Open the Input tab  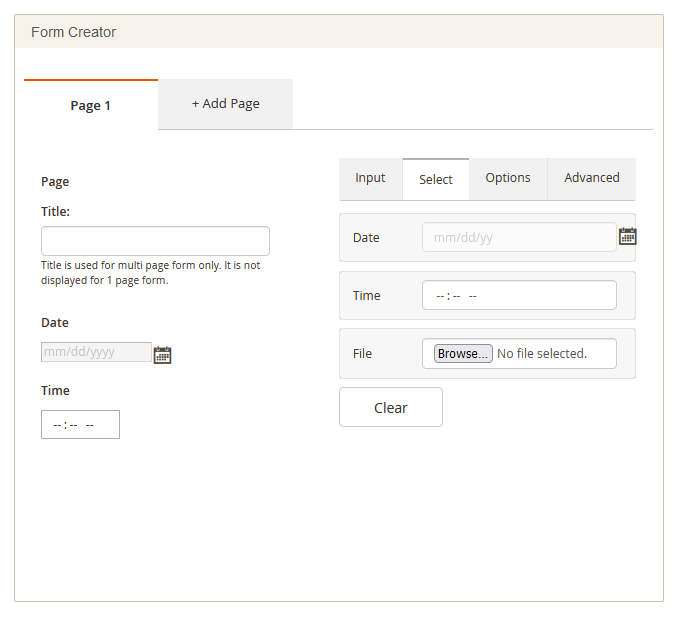tap(370, 178)
